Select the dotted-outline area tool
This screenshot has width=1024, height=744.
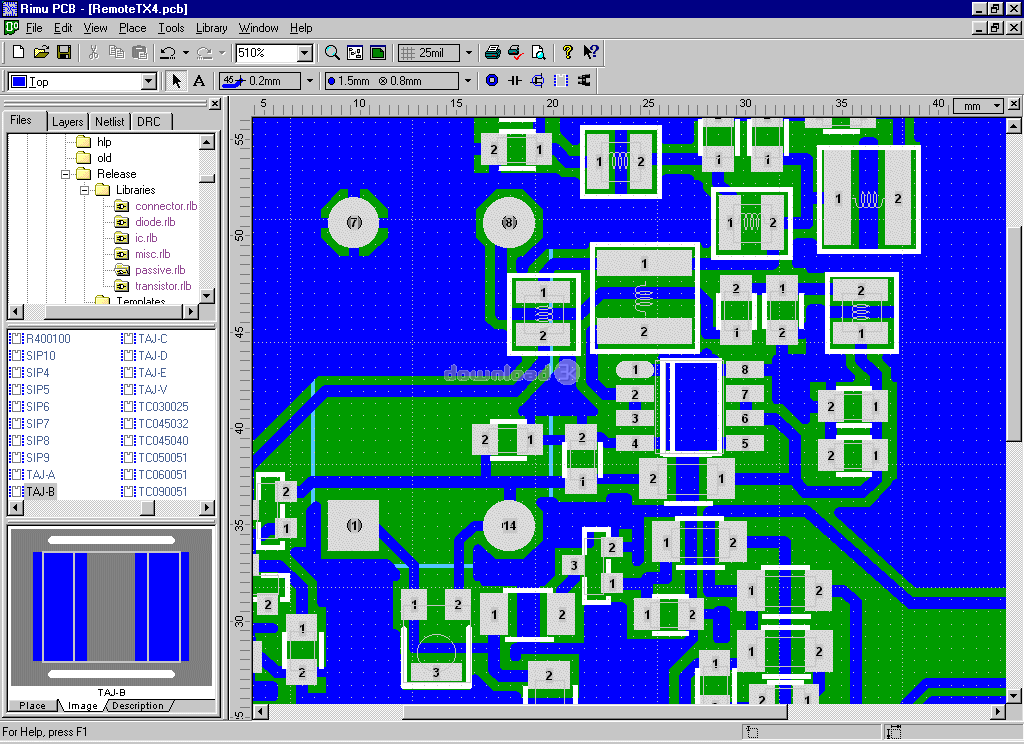pos(560,80)
